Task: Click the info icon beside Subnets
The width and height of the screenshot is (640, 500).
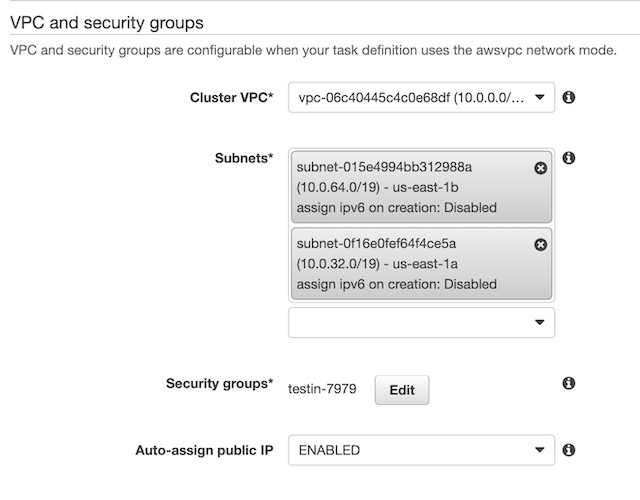Action: click(568, 158)
